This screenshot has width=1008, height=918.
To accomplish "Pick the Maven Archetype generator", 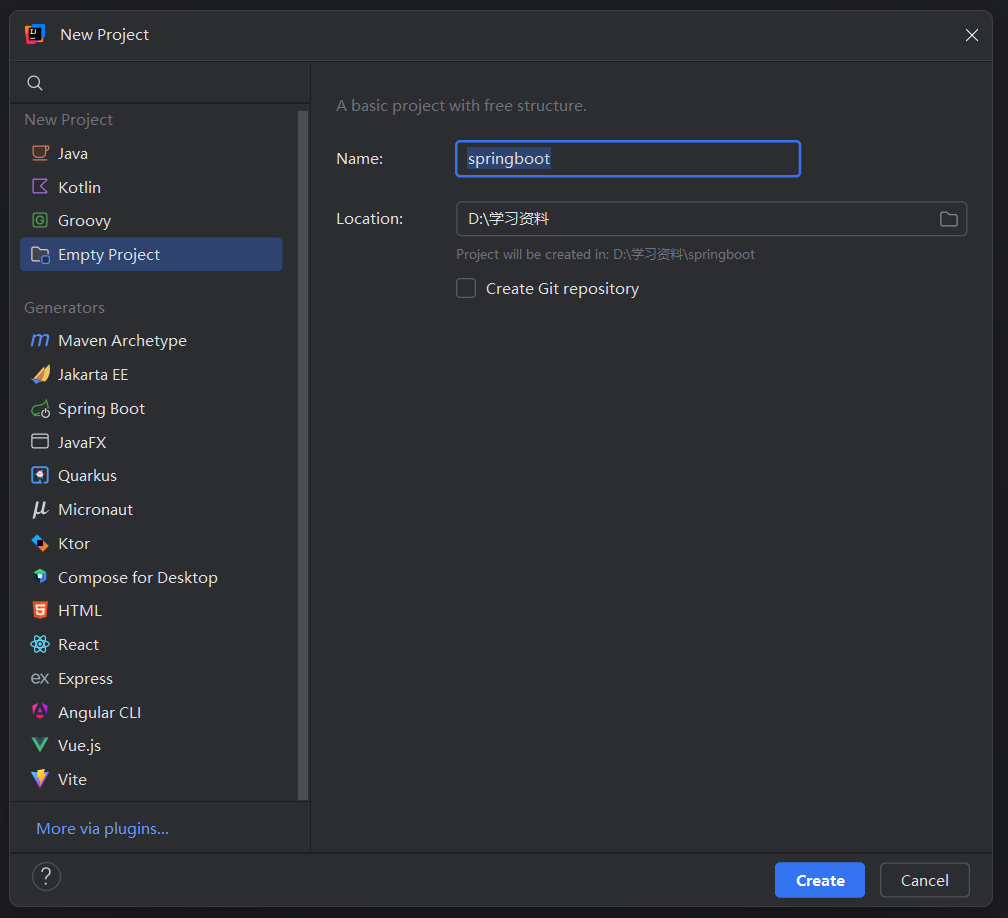I will pyautogui.click(x=151, y=340).
